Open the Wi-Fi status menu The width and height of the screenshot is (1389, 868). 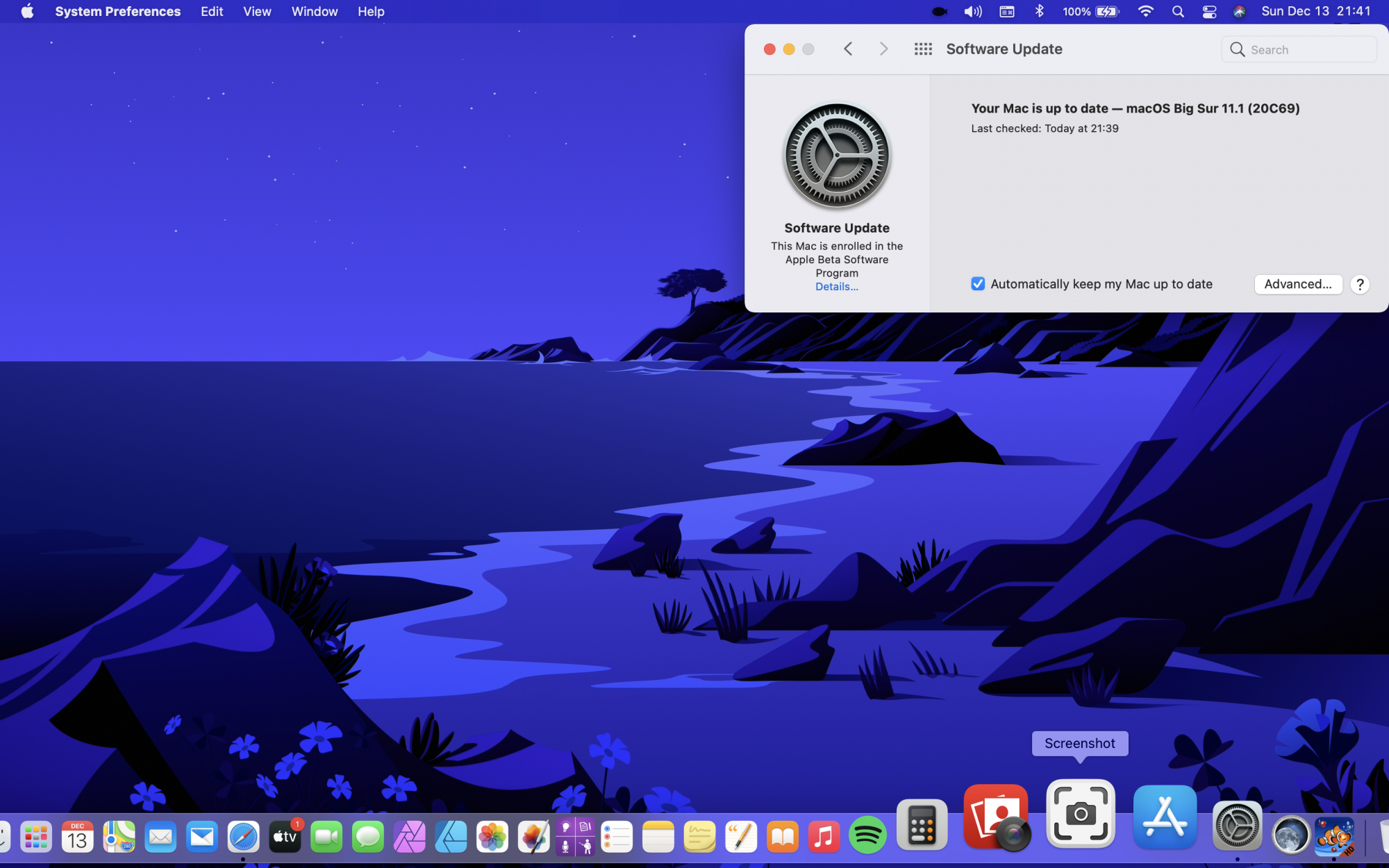pyautogui.click(x=1146, y=12)
